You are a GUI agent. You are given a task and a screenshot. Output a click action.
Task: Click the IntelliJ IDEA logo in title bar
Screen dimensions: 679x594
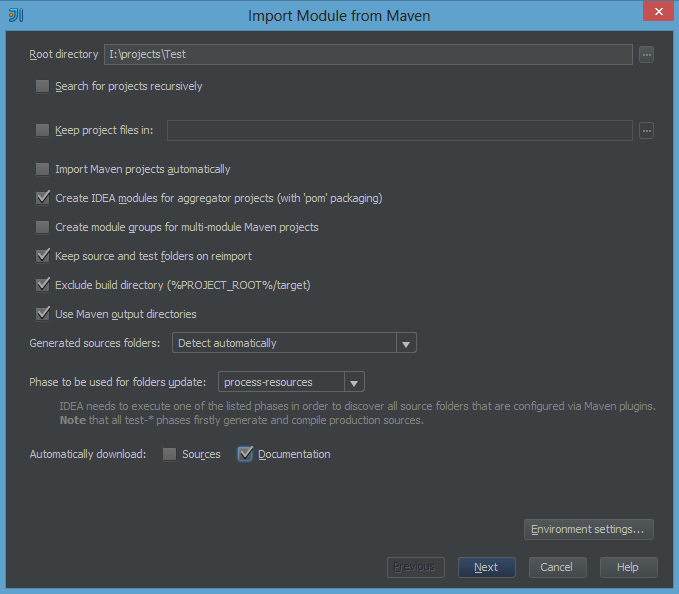[16, 15]
